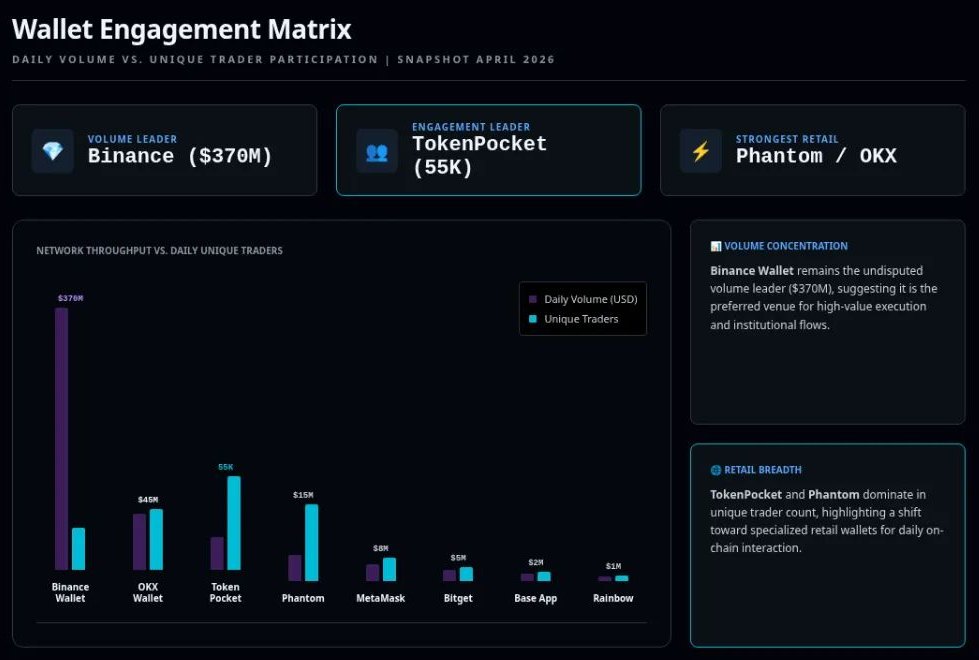This screenshot has height=660, width=979.
Task: Click the $1M label above the Rainbow bars
Action: [613, 566]
